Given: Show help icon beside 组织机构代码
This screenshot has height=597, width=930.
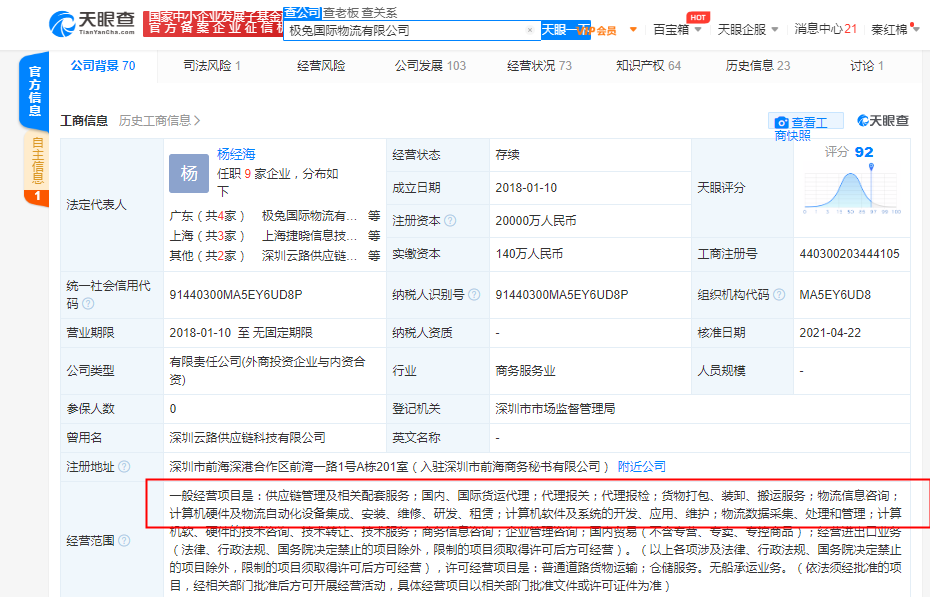Looking at the screenshot, I should tap(779, 295).
